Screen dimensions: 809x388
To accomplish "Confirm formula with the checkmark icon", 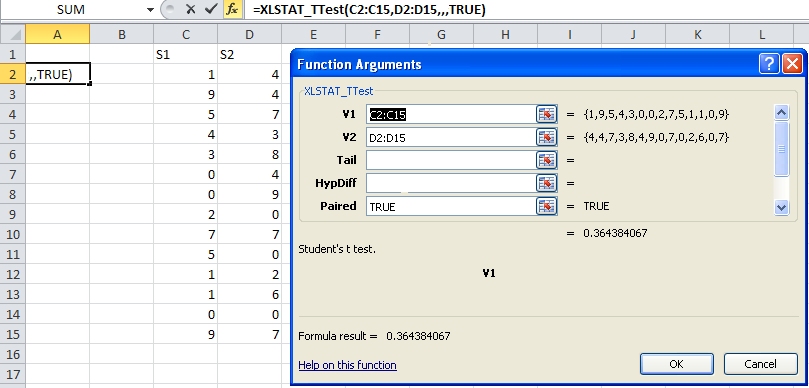I will click(x=211, y=9).
